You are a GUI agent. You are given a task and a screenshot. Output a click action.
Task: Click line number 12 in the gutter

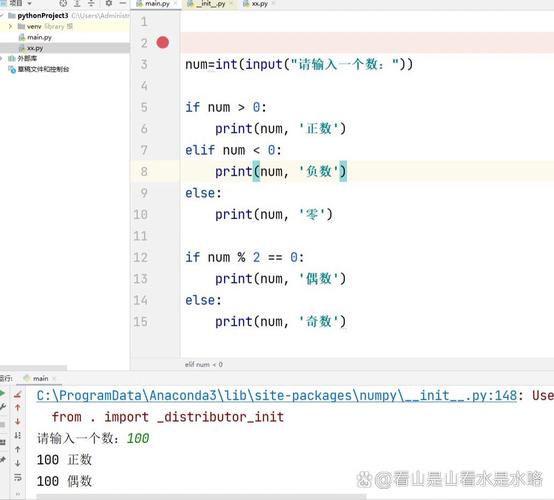coord(141,257)
